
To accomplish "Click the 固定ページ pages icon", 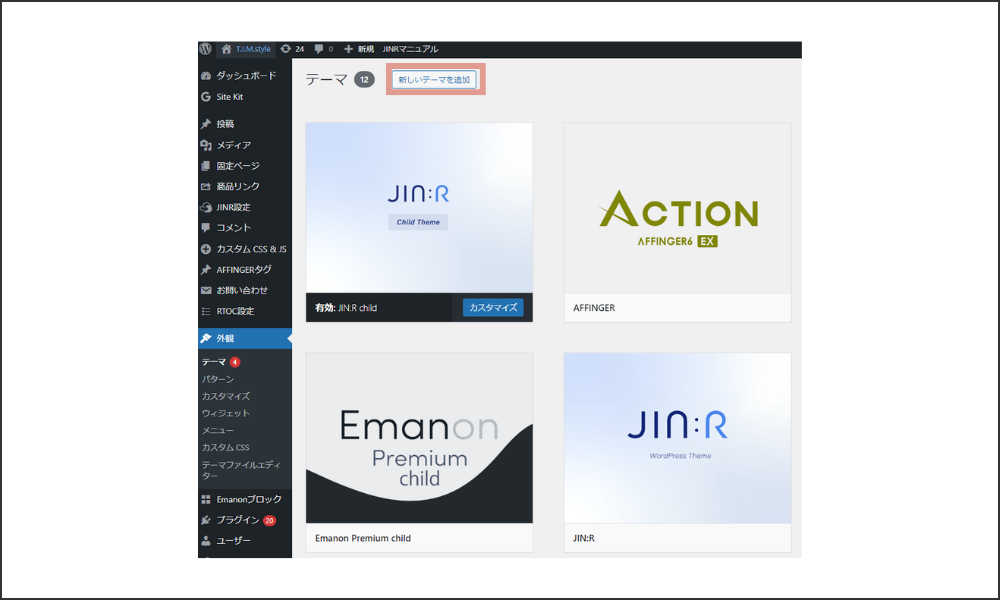I will (206, 166).
